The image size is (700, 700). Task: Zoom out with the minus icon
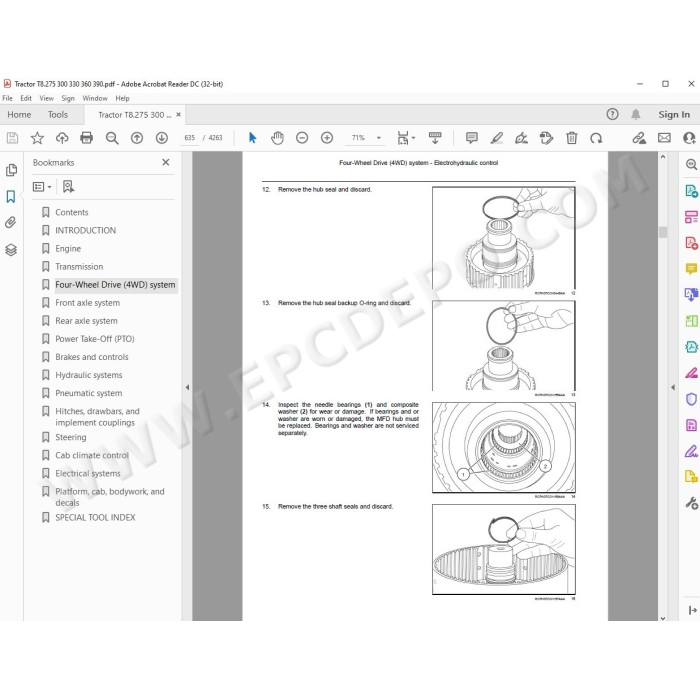coord(302,138)
